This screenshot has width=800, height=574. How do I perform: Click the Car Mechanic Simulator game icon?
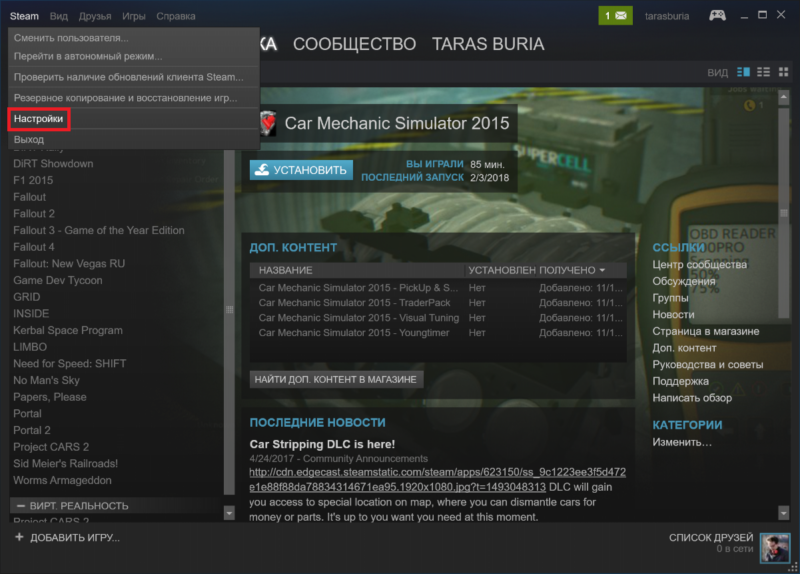click(x=268, y=123)
